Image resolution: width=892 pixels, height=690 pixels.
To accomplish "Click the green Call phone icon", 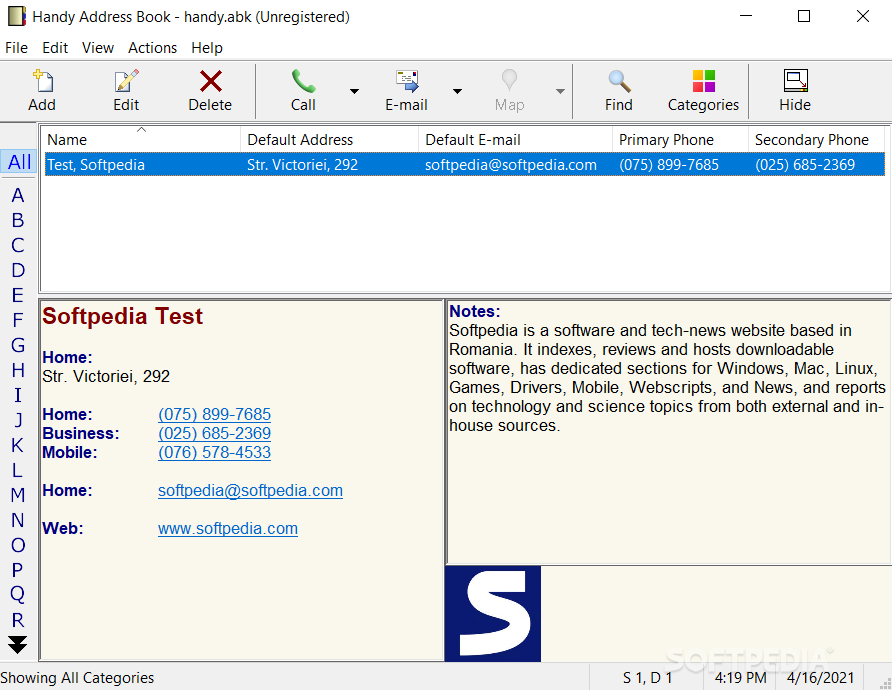I will pyautogui.click(x=303, y=81).
